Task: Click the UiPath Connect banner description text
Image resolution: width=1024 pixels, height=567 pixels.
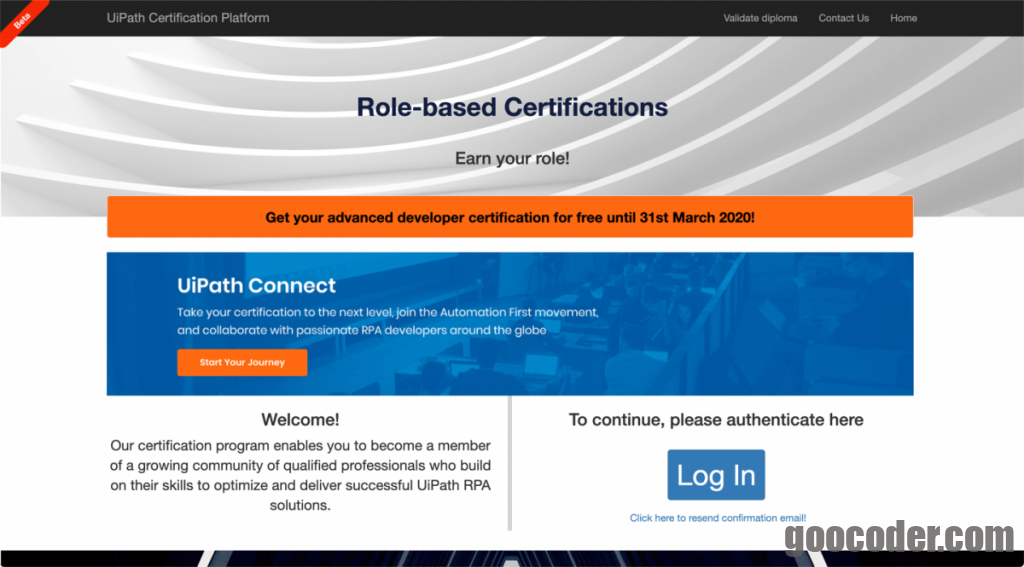Action: pyautogui.click(x=387, y=321)
